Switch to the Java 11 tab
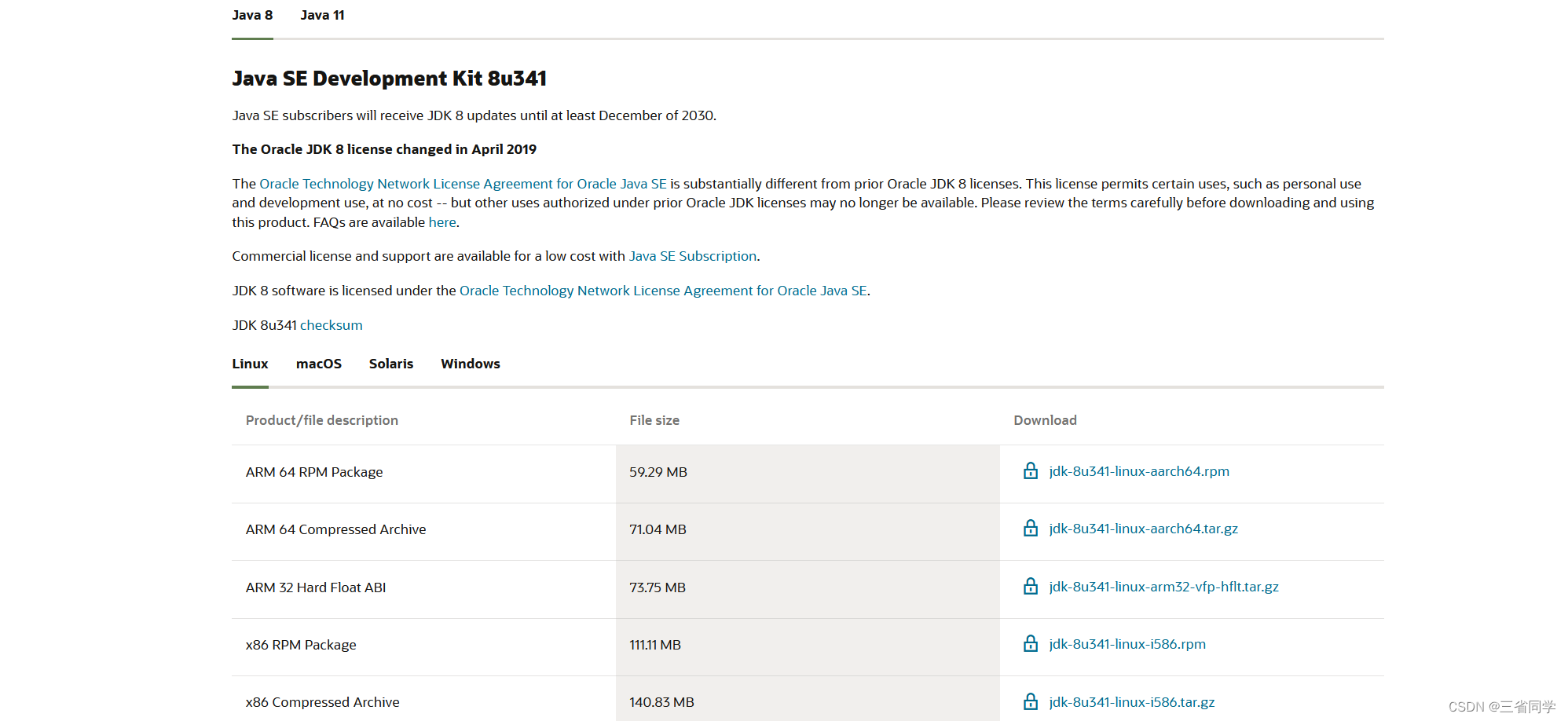This screenshot has height=721, width=1568. click(x=322, y=15)
